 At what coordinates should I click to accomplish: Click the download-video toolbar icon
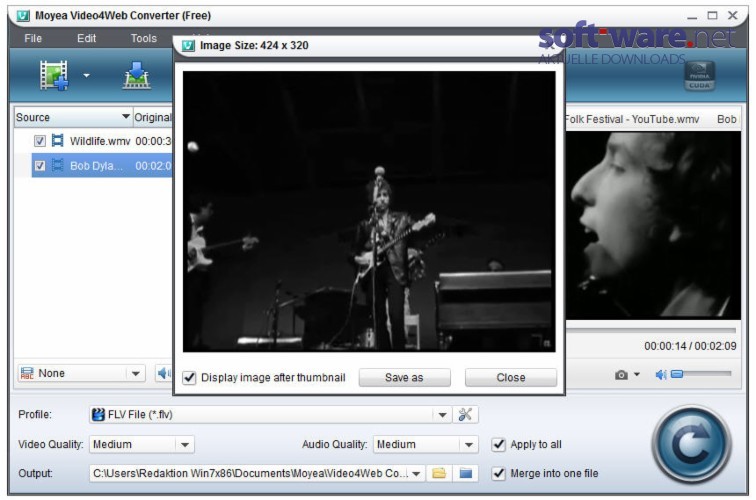[x=136, y=75]
